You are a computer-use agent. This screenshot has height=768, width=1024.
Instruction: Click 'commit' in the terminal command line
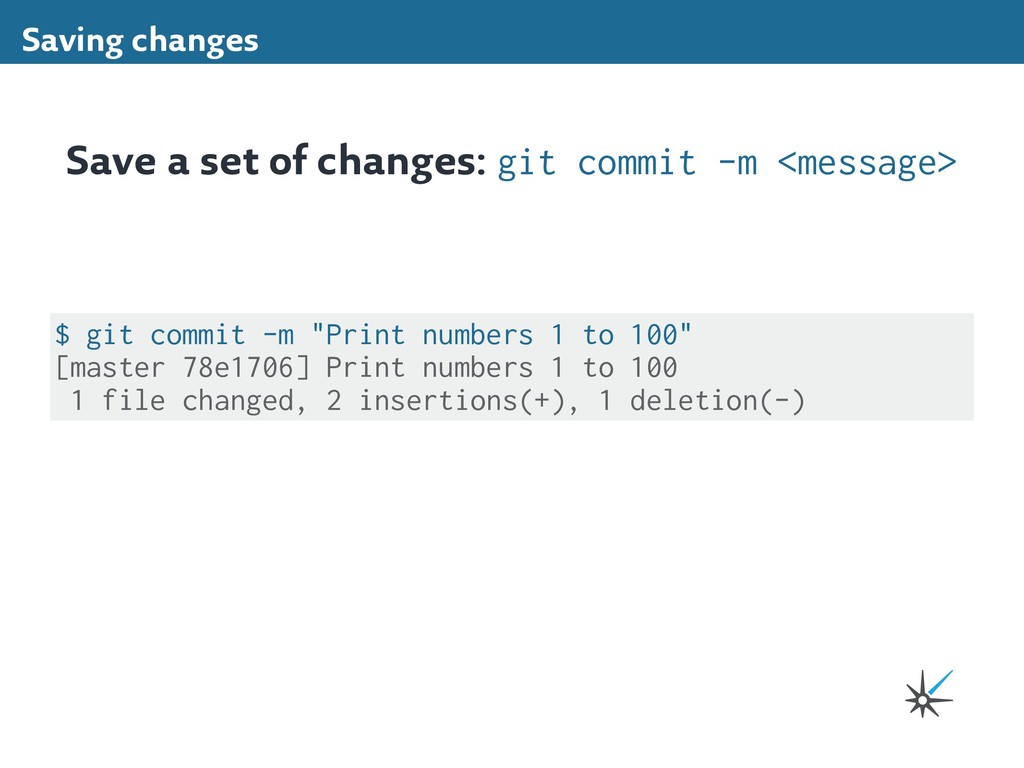tap(197, 334)
